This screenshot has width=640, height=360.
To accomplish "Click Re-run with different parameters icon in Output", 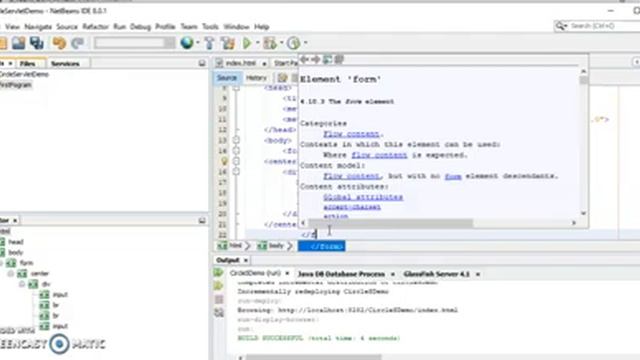I will pos(218,286).
